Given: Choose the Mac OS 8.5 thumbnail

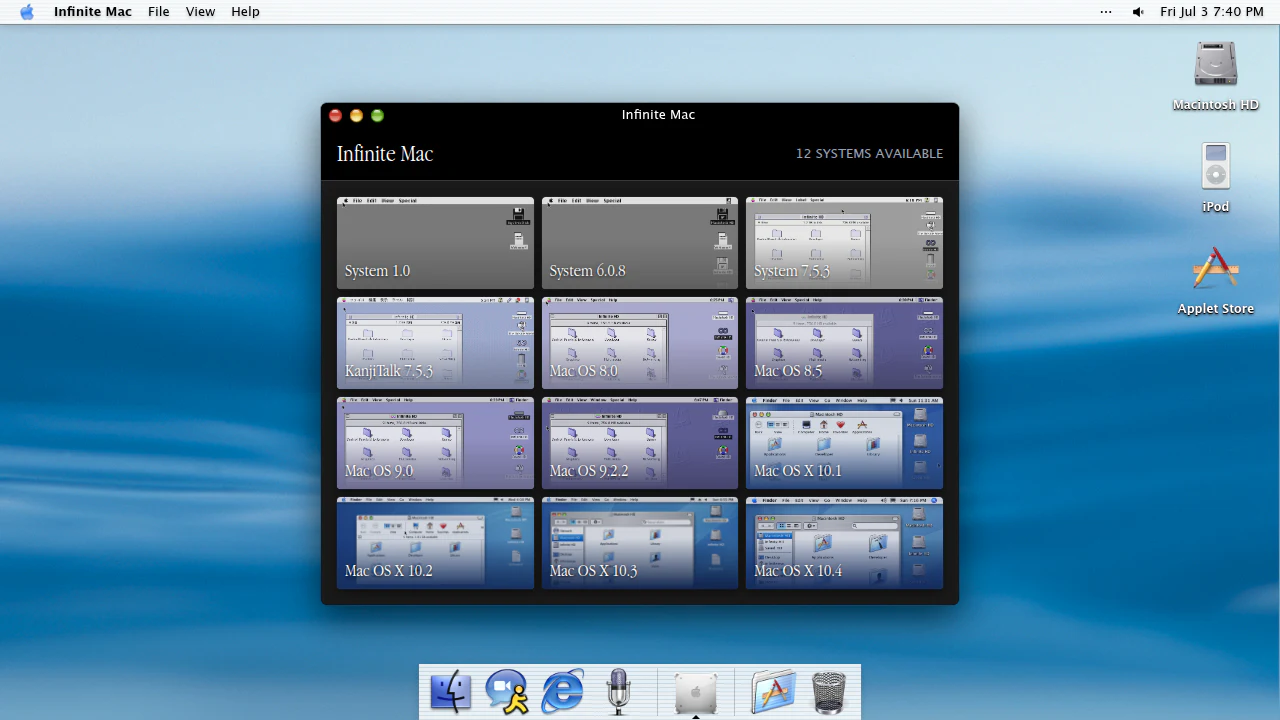Looking at the screenshot, I should click(x=844, y=343).
